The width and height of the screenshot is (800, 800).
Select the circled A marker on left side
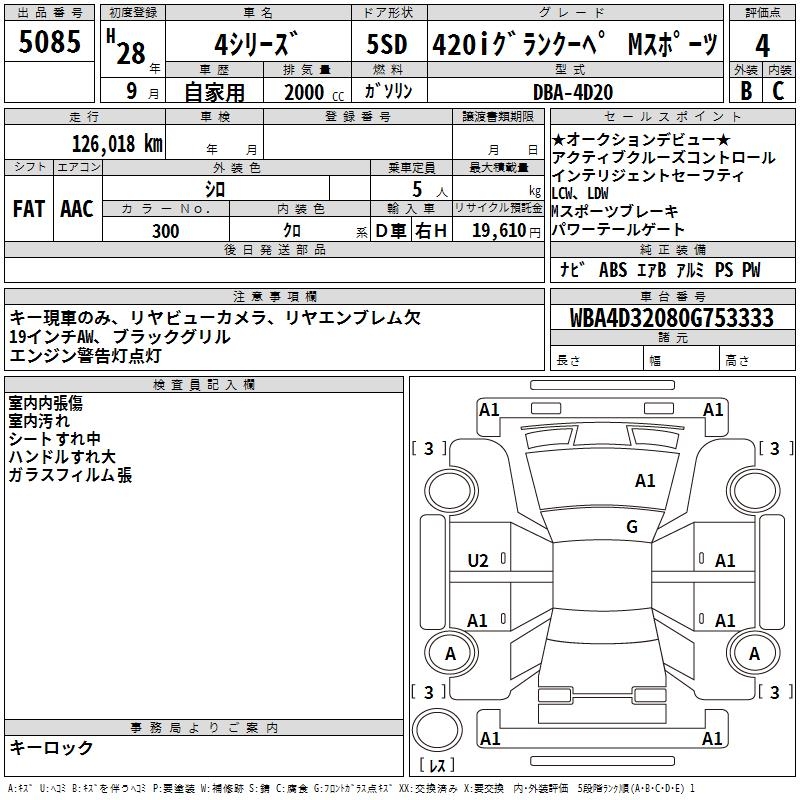(x=450, y=653)
